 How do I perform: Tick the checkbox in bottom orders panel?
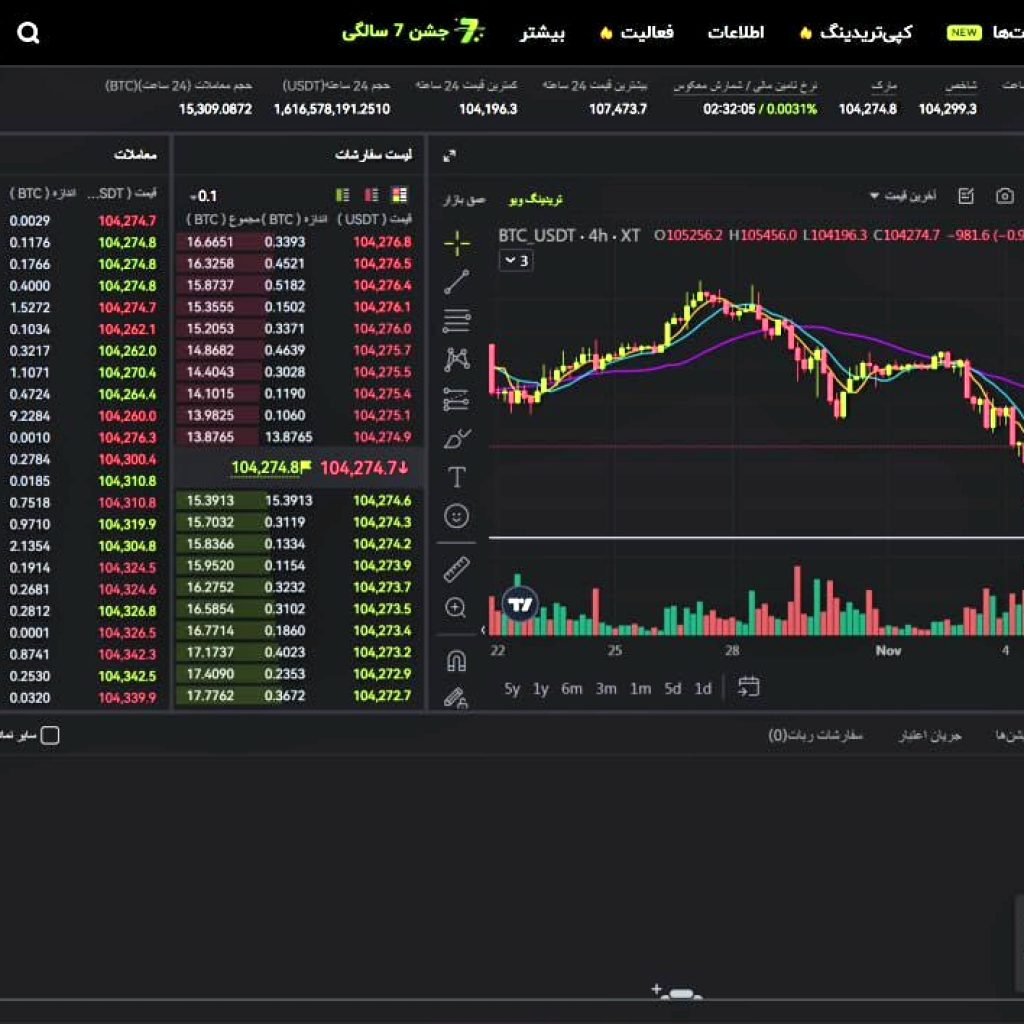(x=50, y=735)
